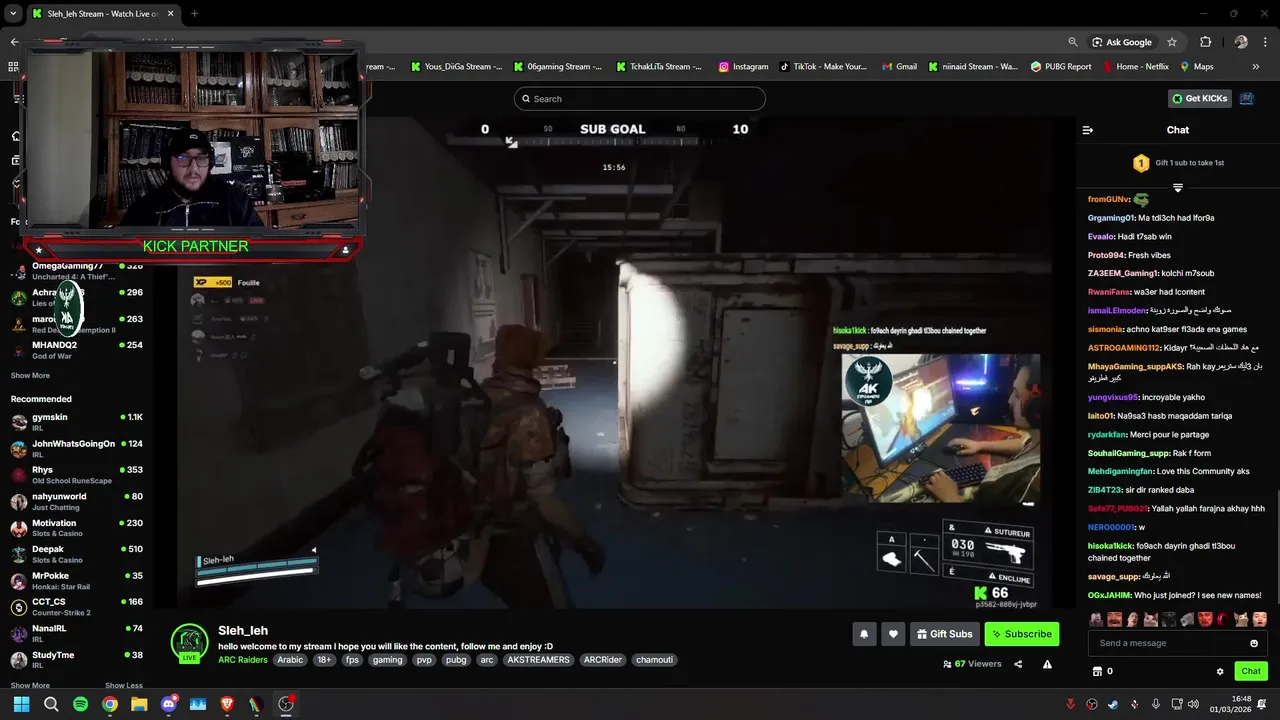
Task: Open the Windows Start menu
Action: pos(21,704)
